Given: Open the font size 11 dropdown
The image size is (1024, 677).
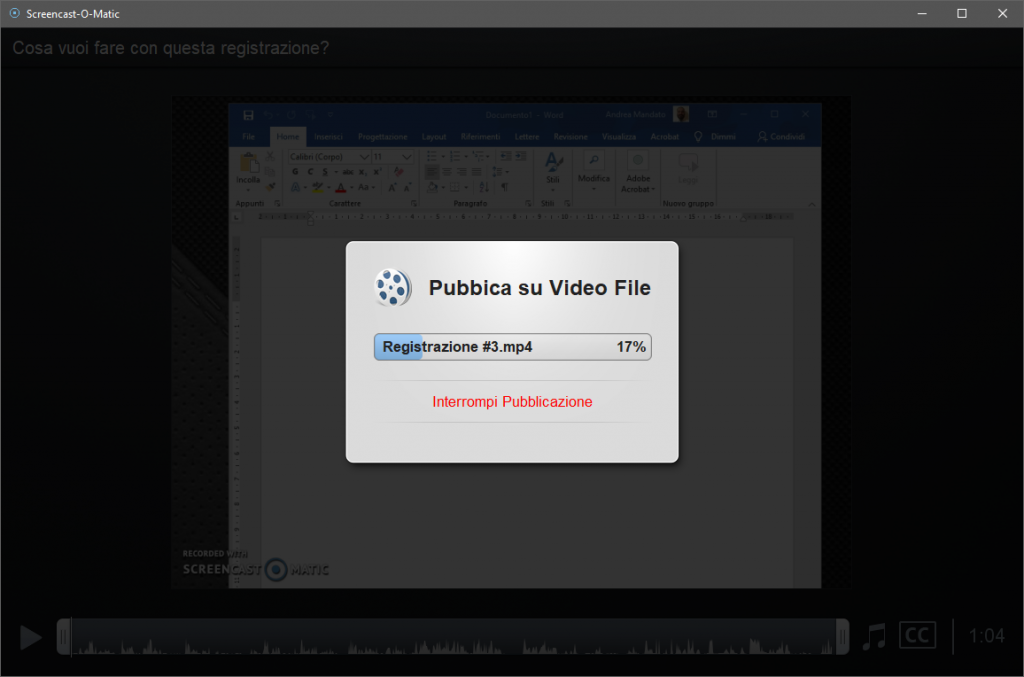Looking at the screenshot, I should tap(407, 157).
